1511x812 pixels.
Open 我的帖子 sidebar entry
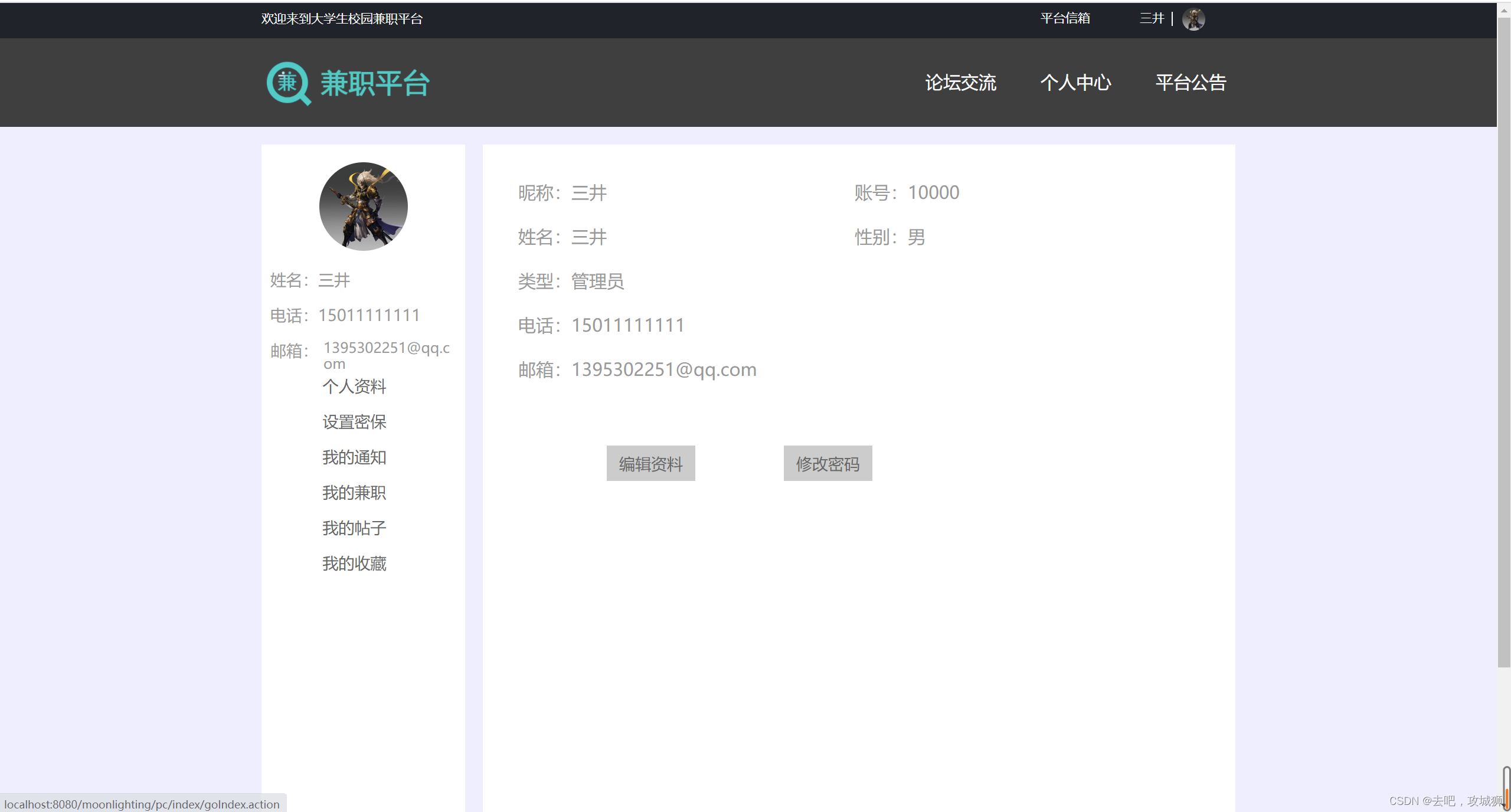[354, 528]
